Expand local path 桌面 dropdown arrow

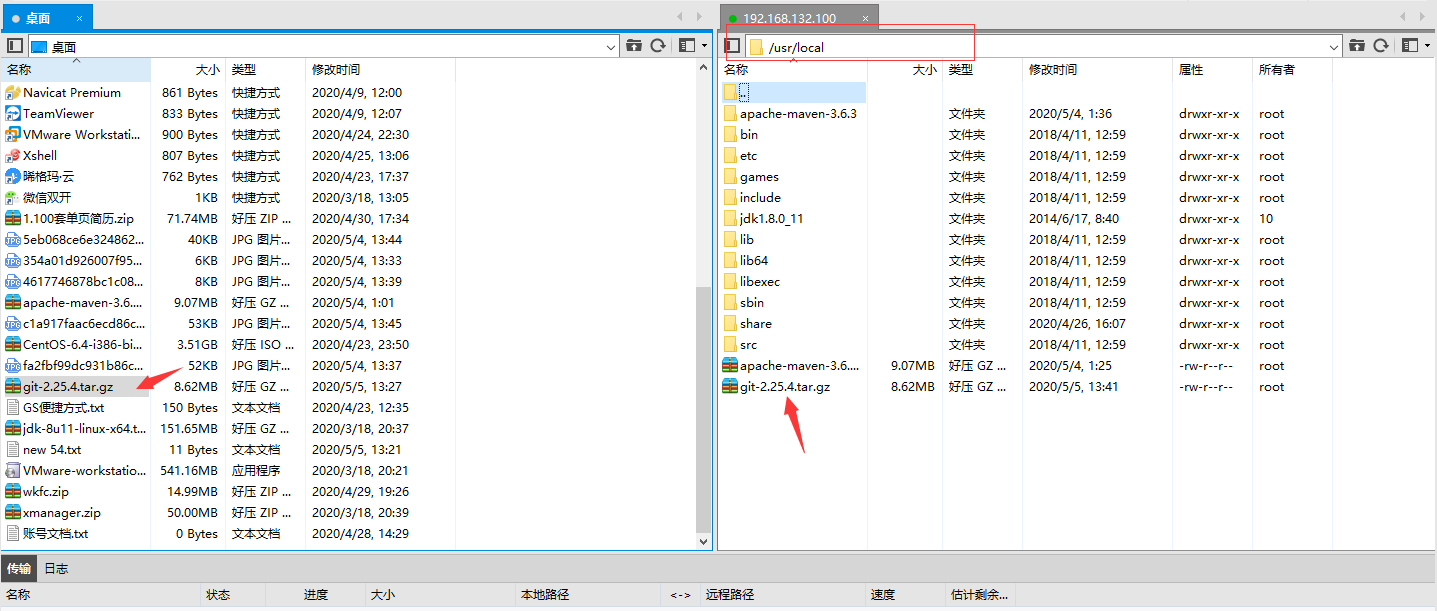(x=612, y=46)
